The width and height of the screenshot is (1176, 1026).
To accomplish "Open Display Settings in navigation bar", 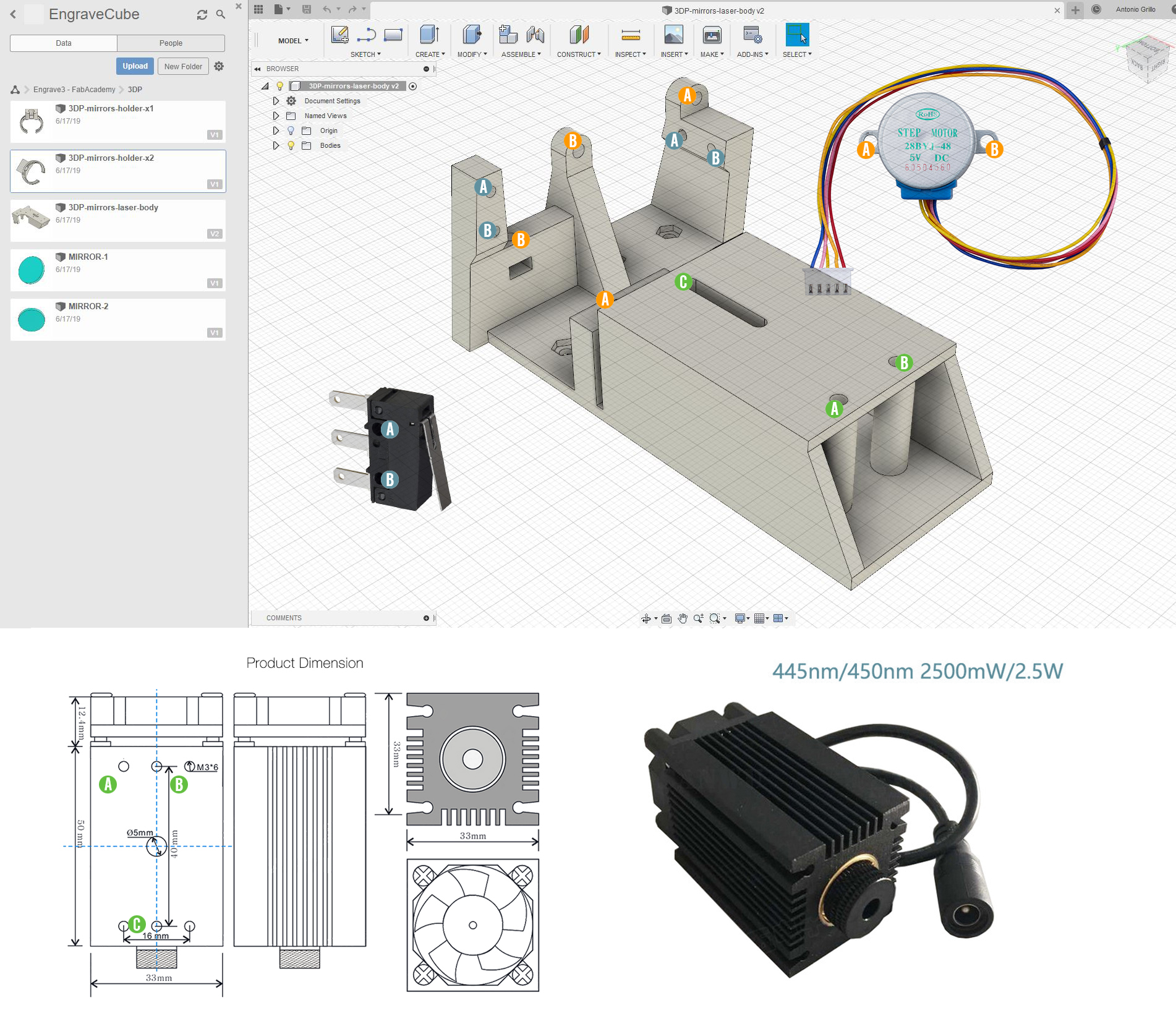I will (x=741, y=618).
